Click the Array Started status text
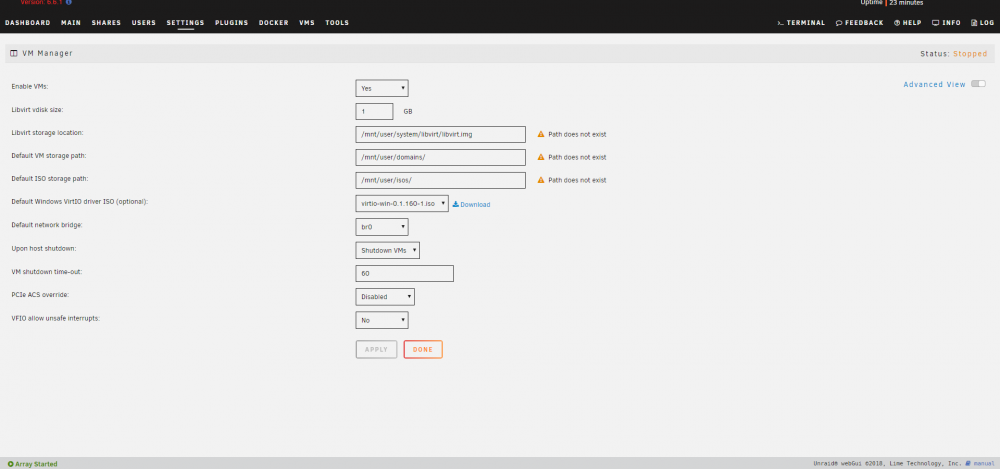 click(x=36, y=464)
